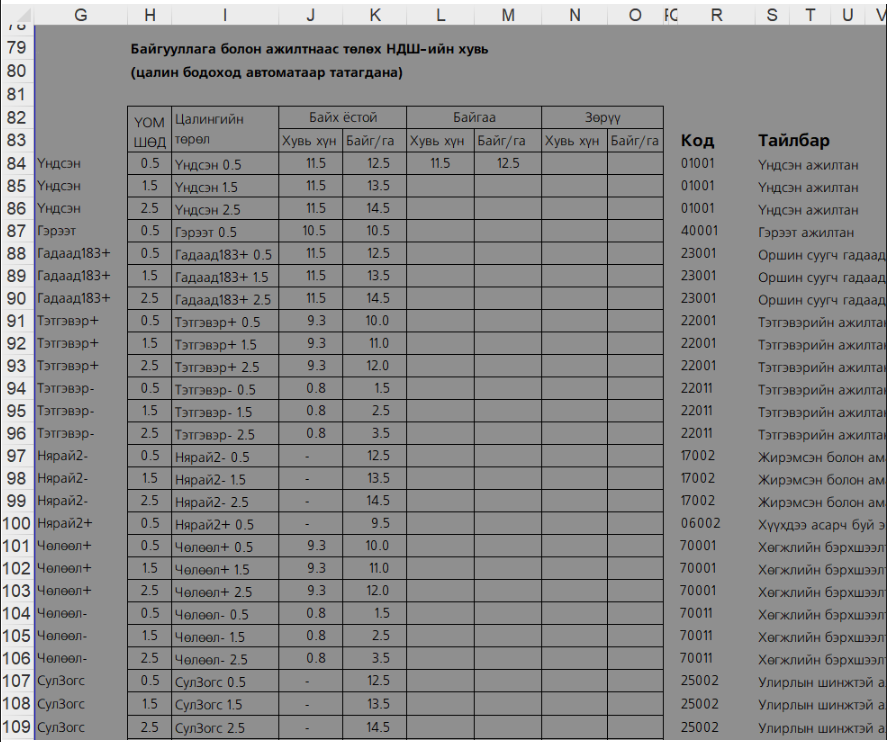The image size is (890, 742).
Task: Click row header 100
Action: tap(16, 523)
